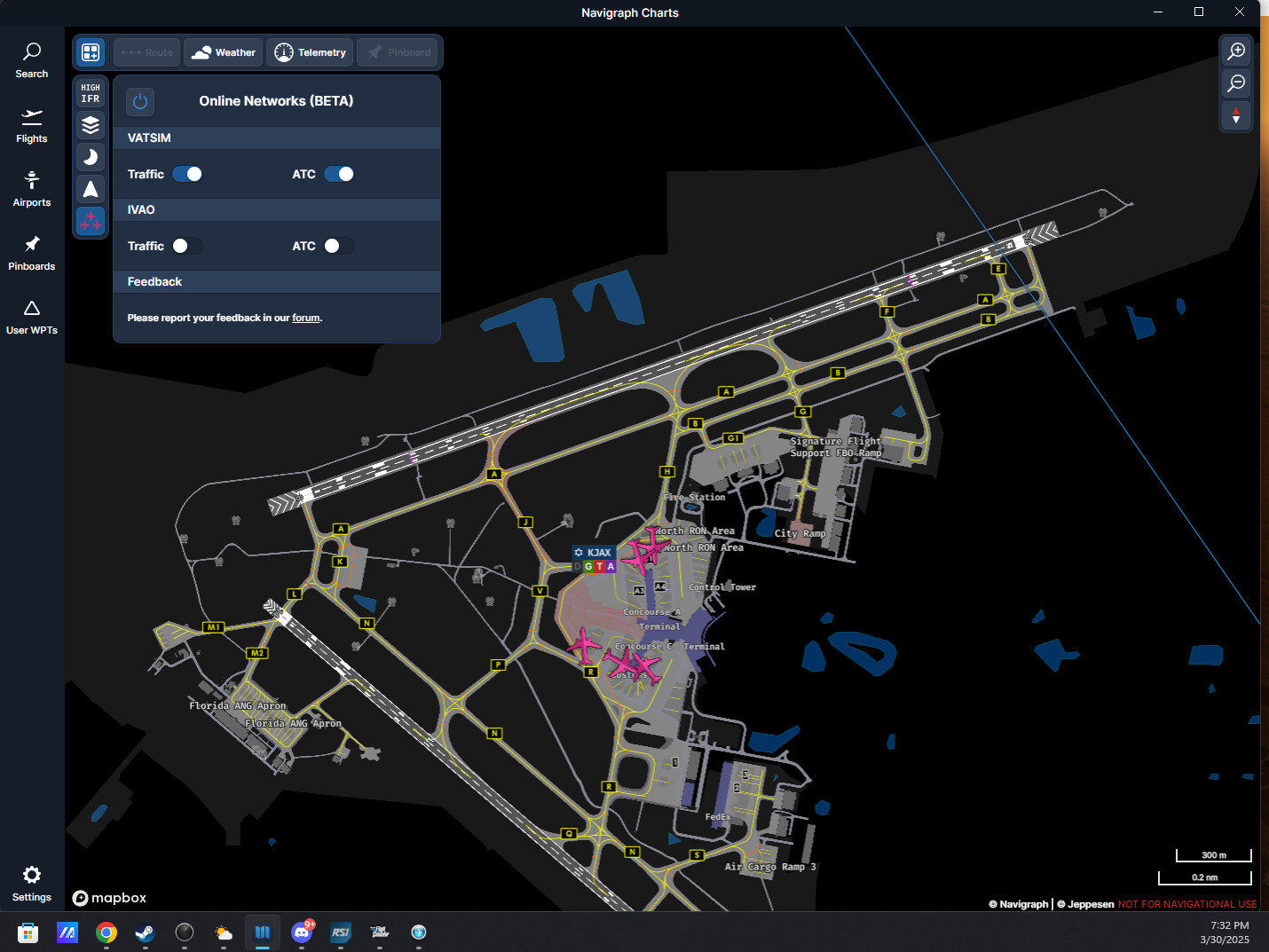Image resolution: width=1269 pixels, height=952 pixels.
Task: Click the panel layout icon beside Route
Action: (91, 52)
